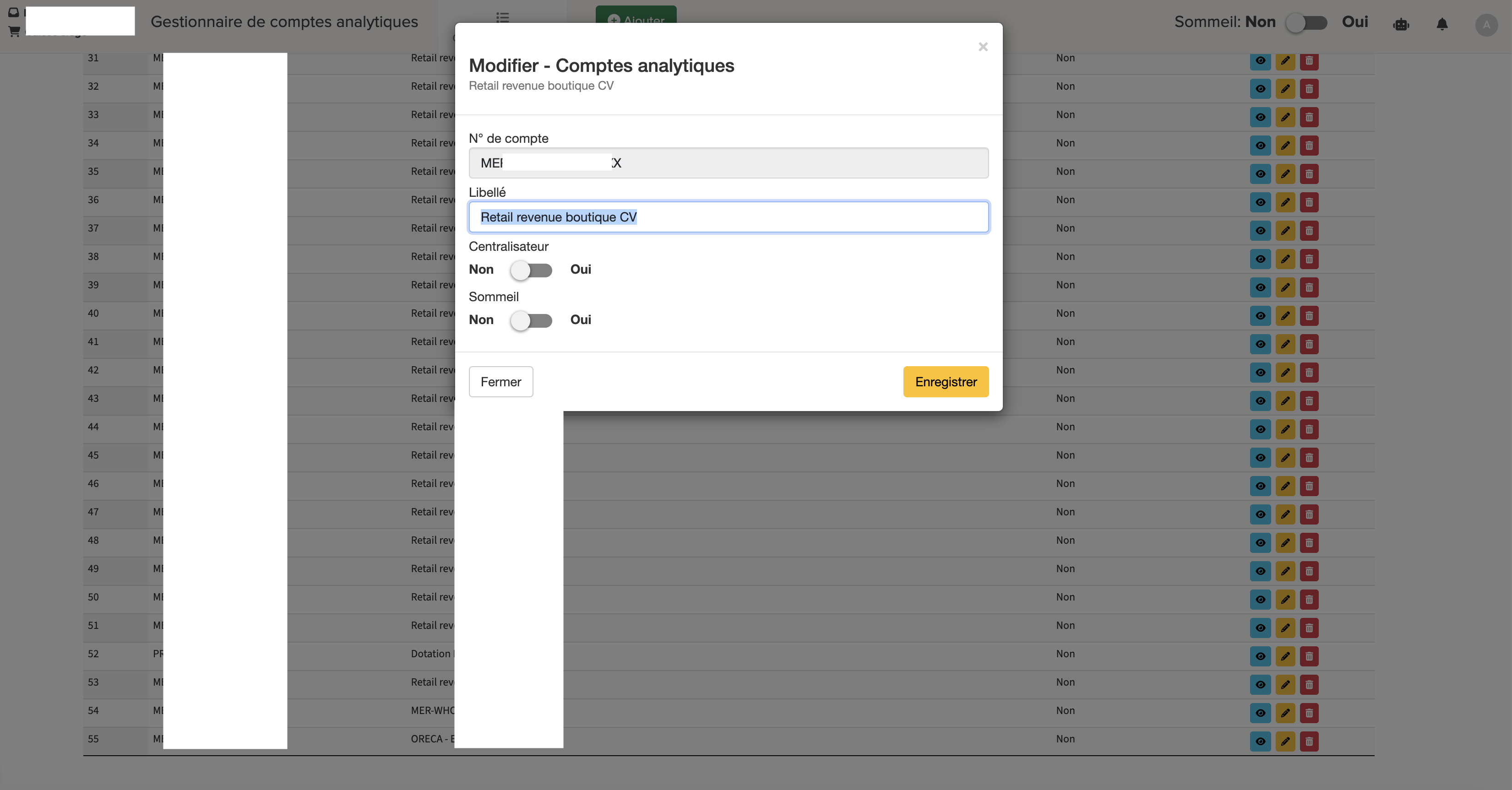Toggle the Centralisateur switch

[x=531, y=270]
